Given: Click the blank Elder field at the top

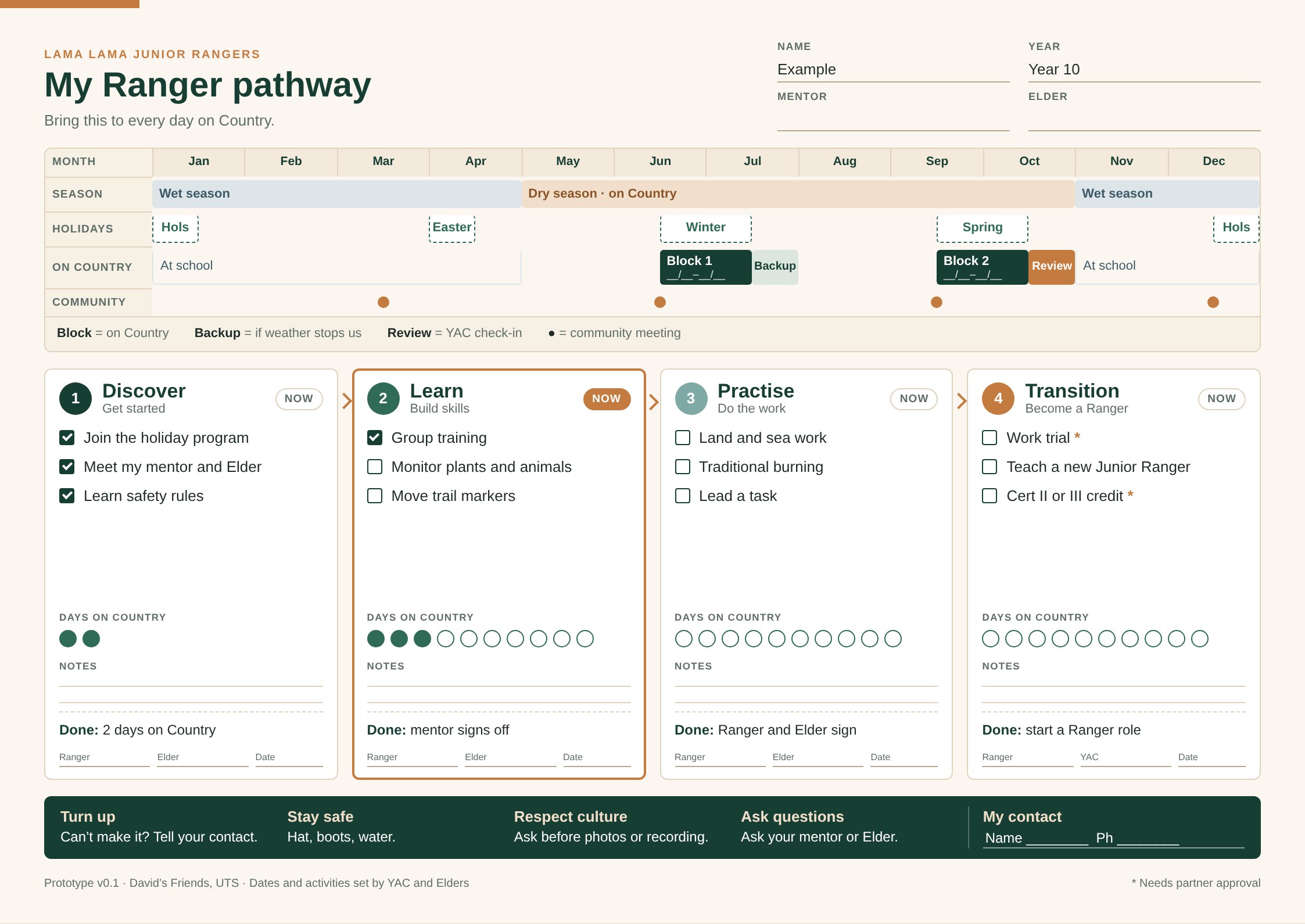Looking at the screenshot, I should coord(1145,119).
